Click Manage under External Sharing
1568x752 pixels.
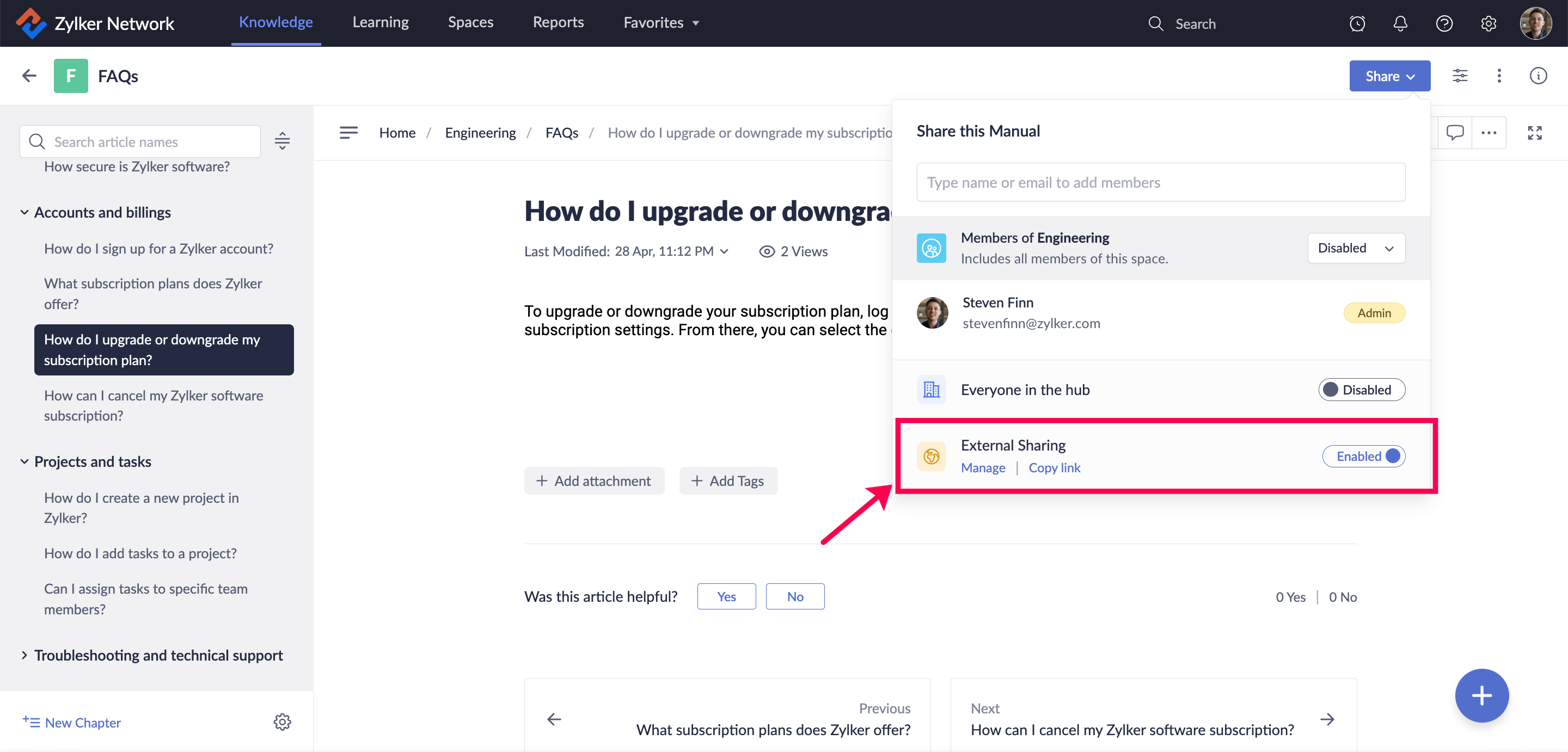(x=982, y=467)
